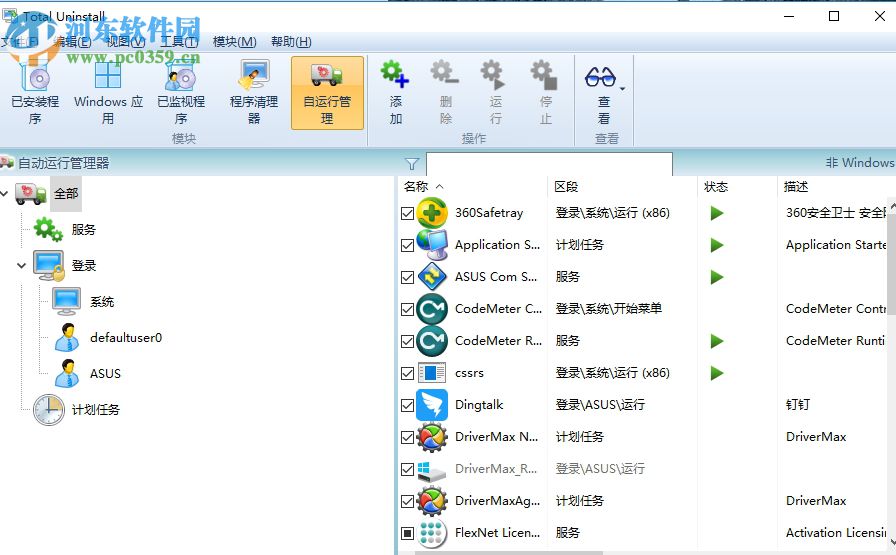This screenshot has width=896, height=555.
Task: Click the cssrs running status arrow
Action: (x=717, y=373)
